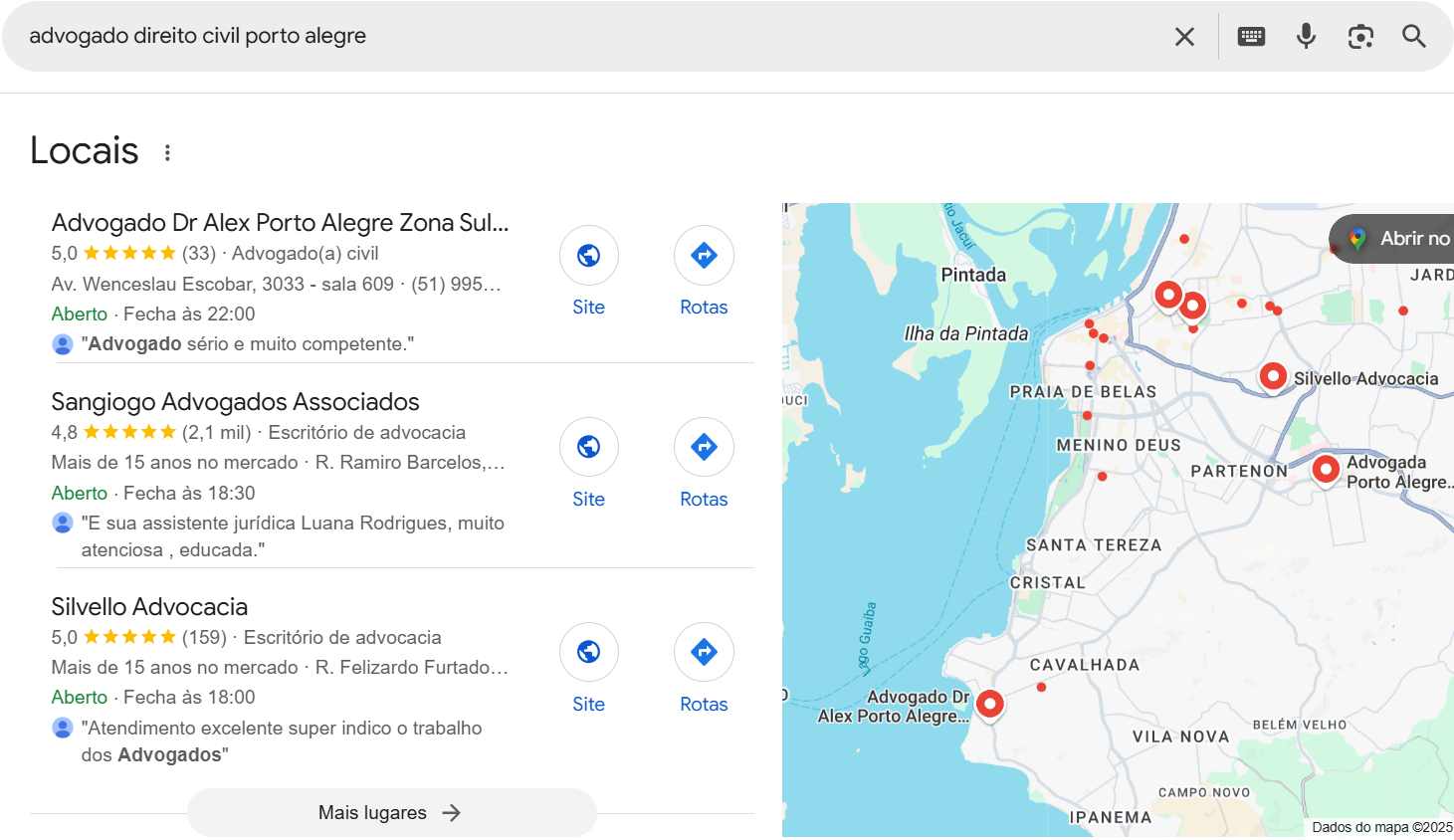
Task: Click the Mais lugares button
Action: 391,813
